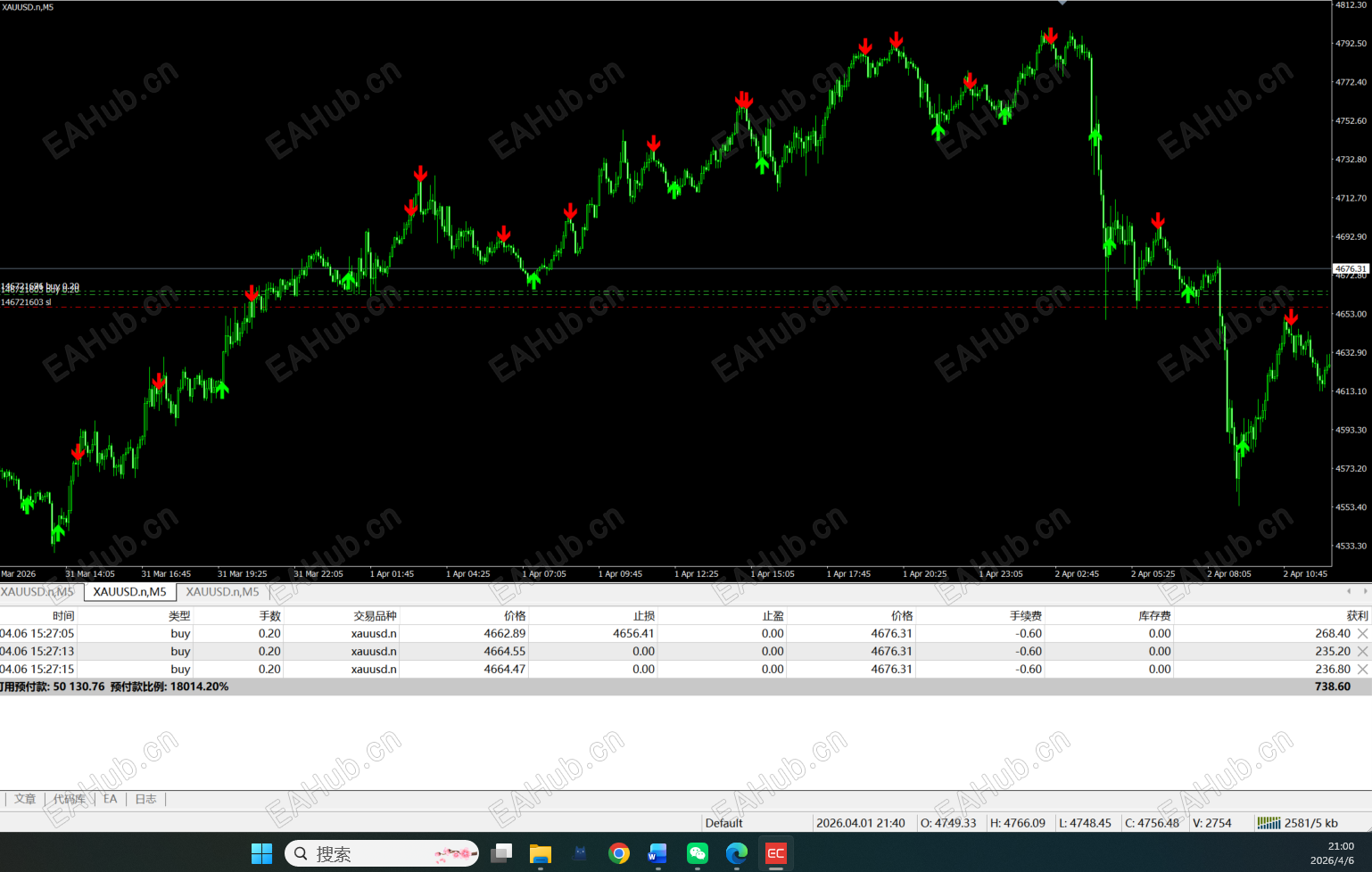1372x872 pixels.
Task: Click the C: 4756.48 status bar value
Action: tap(1153, 823)
